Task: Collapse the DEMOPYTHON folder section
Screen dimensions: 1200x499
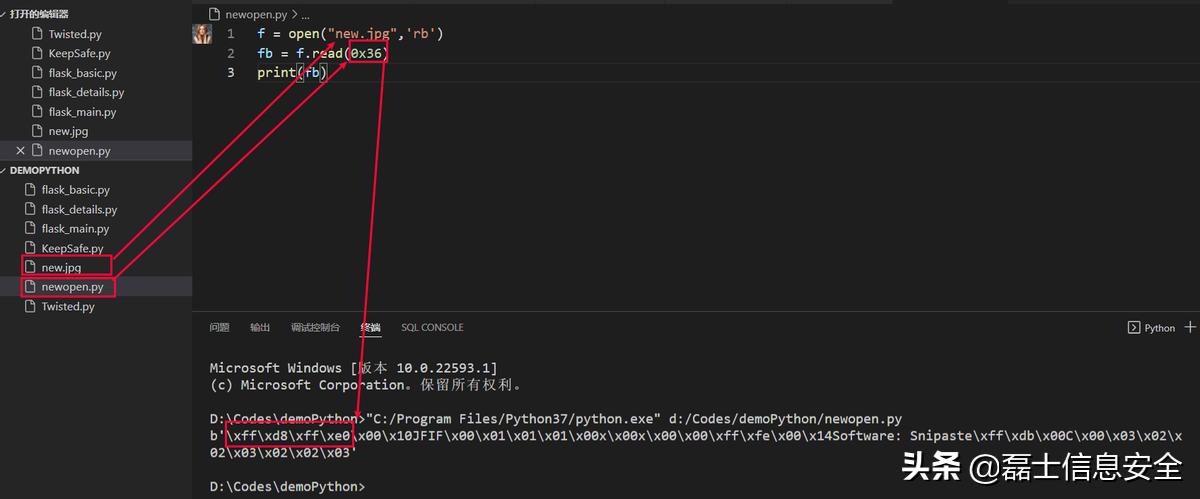Action: 5,171
